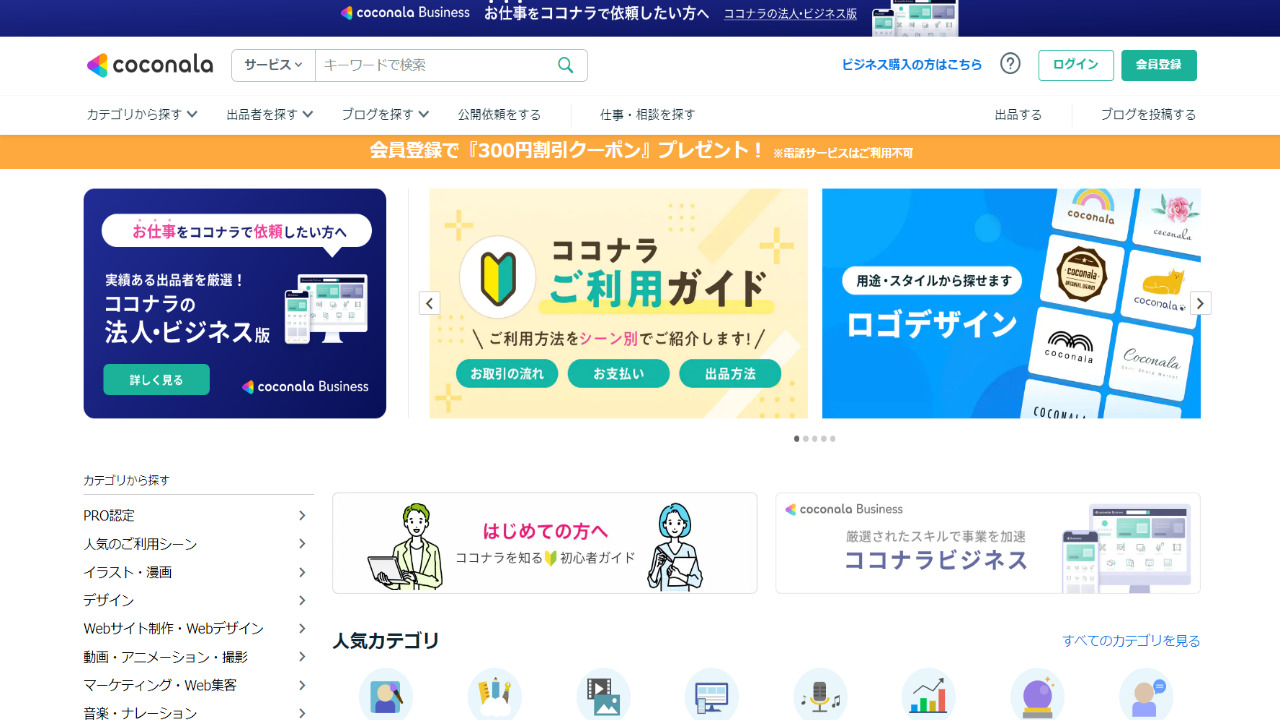Viewport: 1280px width, 720px height.
Task: Open the person with speech bubble icon
Action: [1146, 694]
